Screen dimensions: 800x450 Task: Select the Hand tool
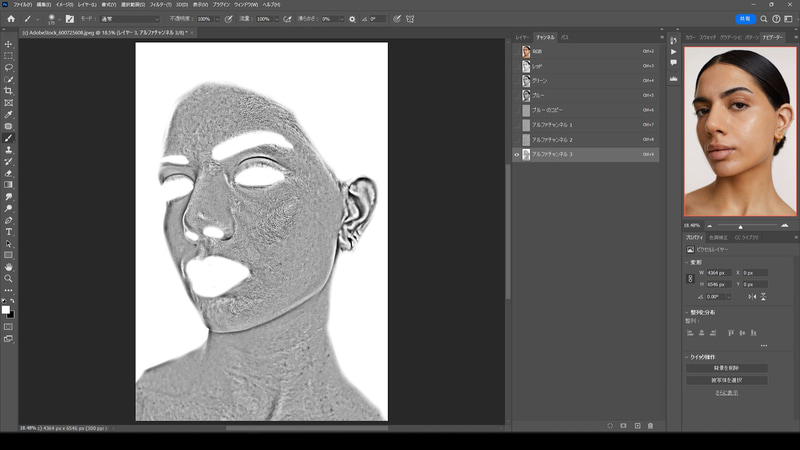click(9, 267)
